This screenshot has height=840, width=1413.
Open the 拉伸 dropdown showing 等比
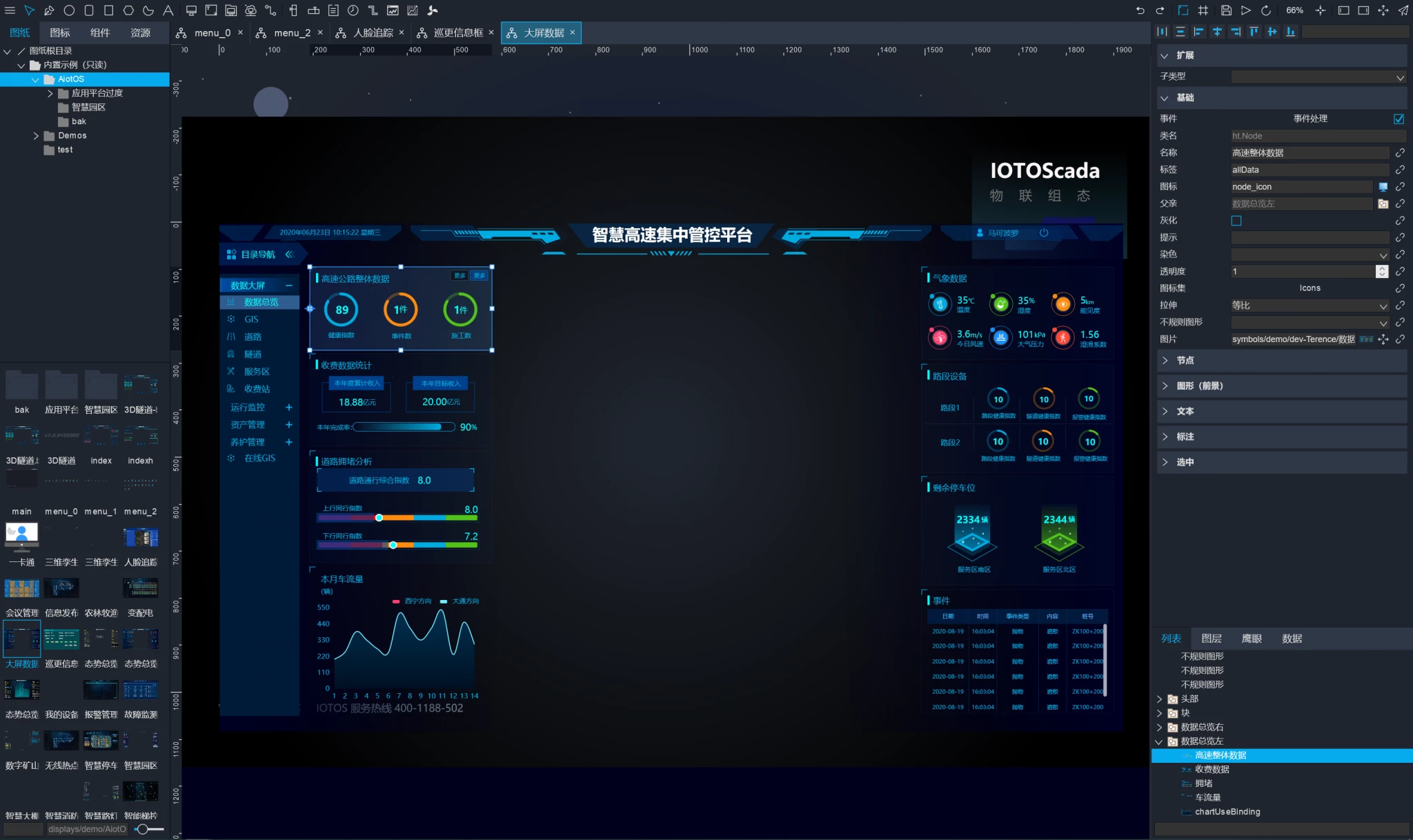[x=1310, y=306]
